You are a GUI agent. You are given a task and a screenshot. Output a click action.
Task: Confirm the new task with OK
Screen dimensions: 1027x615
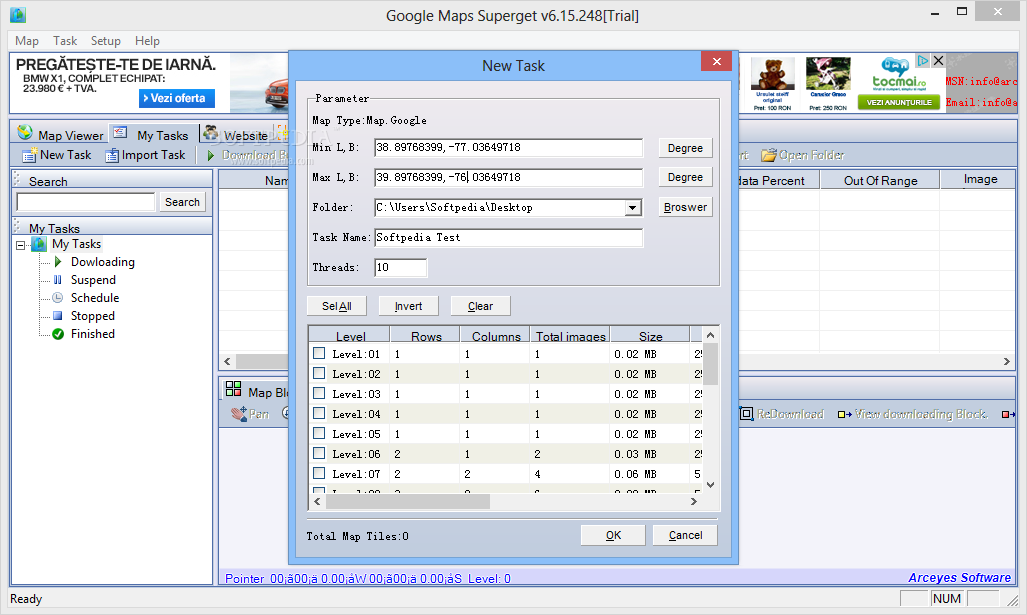pos(613,535)
